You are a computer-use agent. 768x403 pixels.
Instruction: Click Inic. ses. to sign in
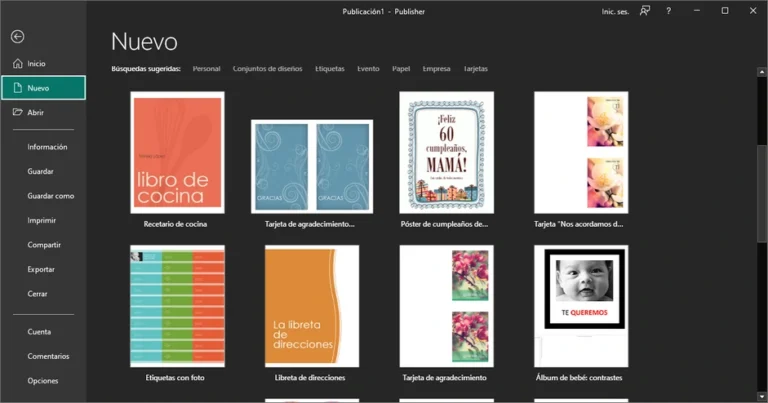click(x=614, y=11)
